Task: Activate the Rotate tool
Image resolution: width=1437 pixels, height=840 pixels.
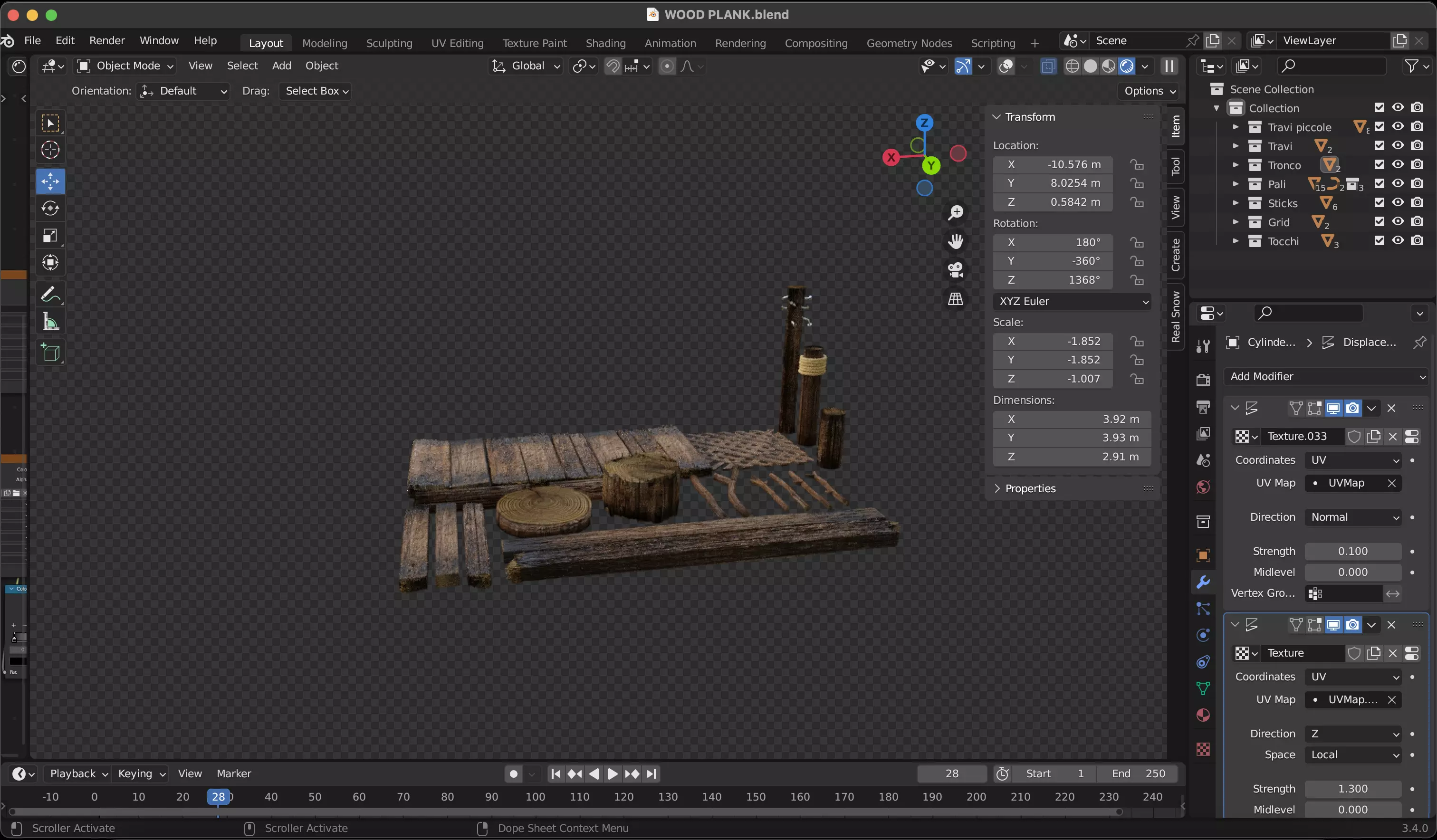Action: 50,209
